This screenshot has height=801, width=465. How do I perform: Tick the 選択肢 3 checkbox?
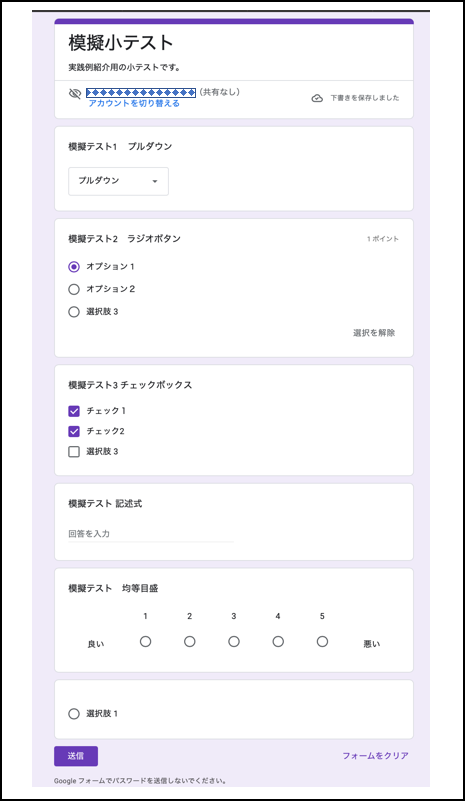pyautogui.click(x=74, y=452)
